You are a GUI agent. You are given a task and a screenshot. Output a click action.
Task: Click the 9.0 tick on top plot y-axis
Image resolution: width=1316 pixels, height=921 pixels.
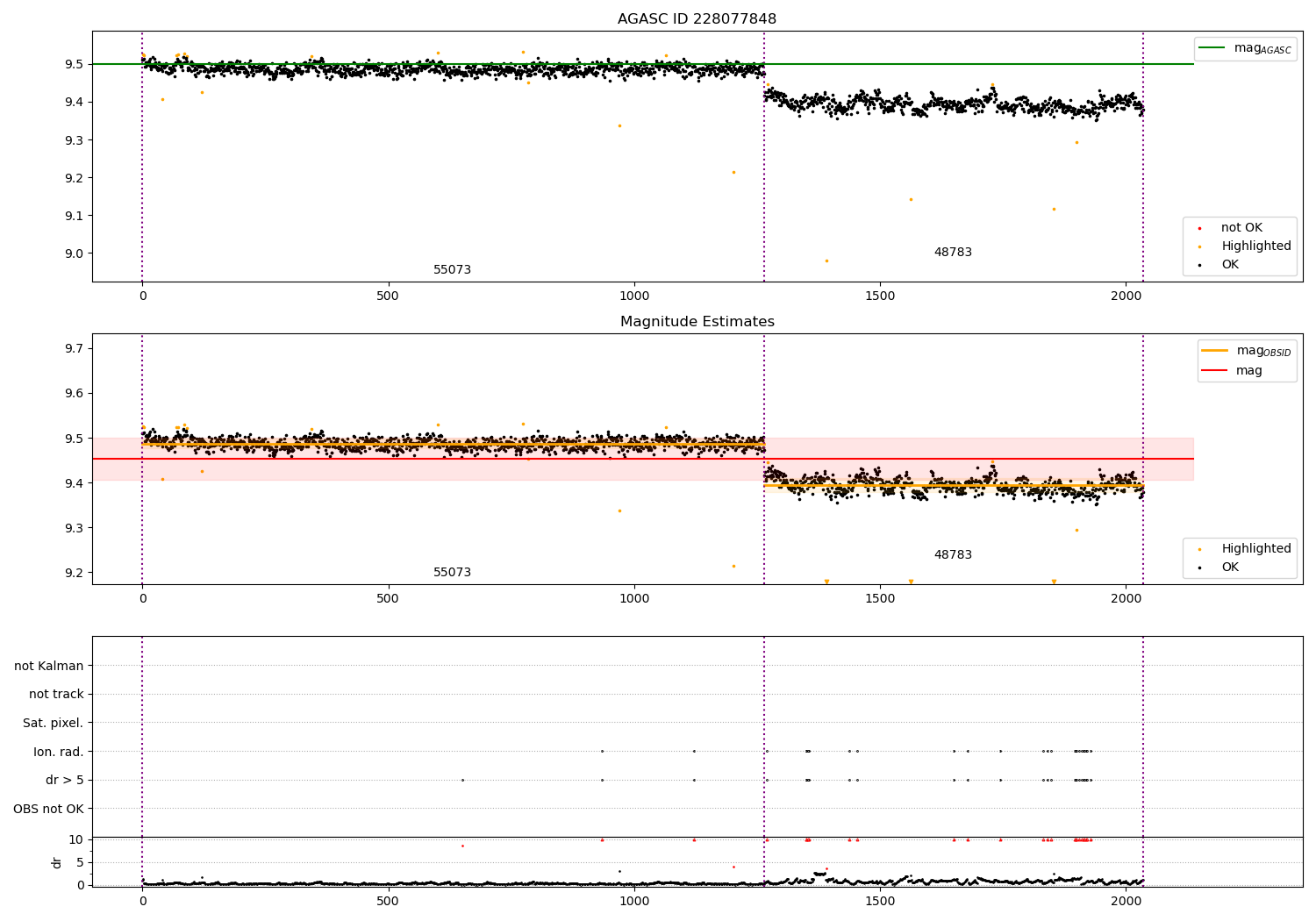click(x=74, y=254)
